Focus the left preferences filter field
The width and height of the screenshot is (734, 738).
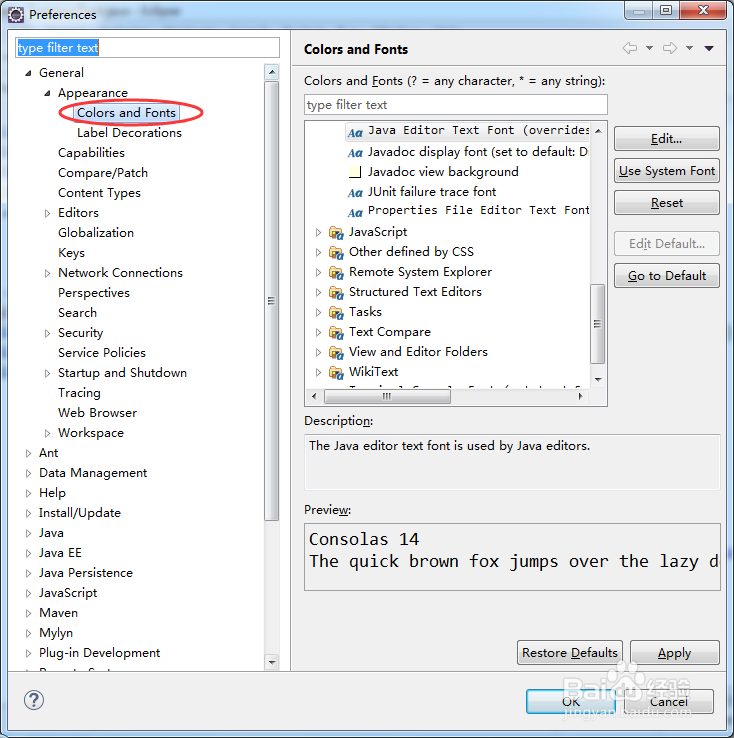(x=147, y=48)
